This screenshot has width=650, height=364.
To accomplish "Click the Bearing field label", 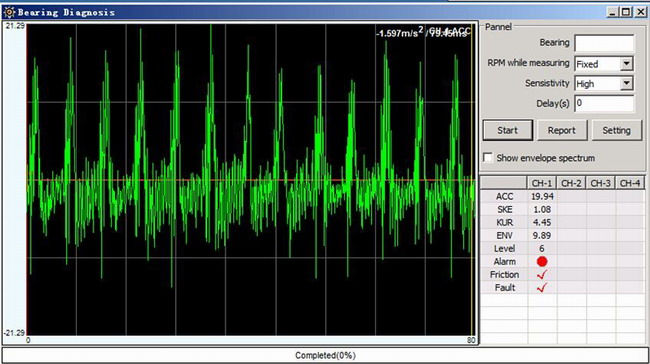I will click(554, 43).
